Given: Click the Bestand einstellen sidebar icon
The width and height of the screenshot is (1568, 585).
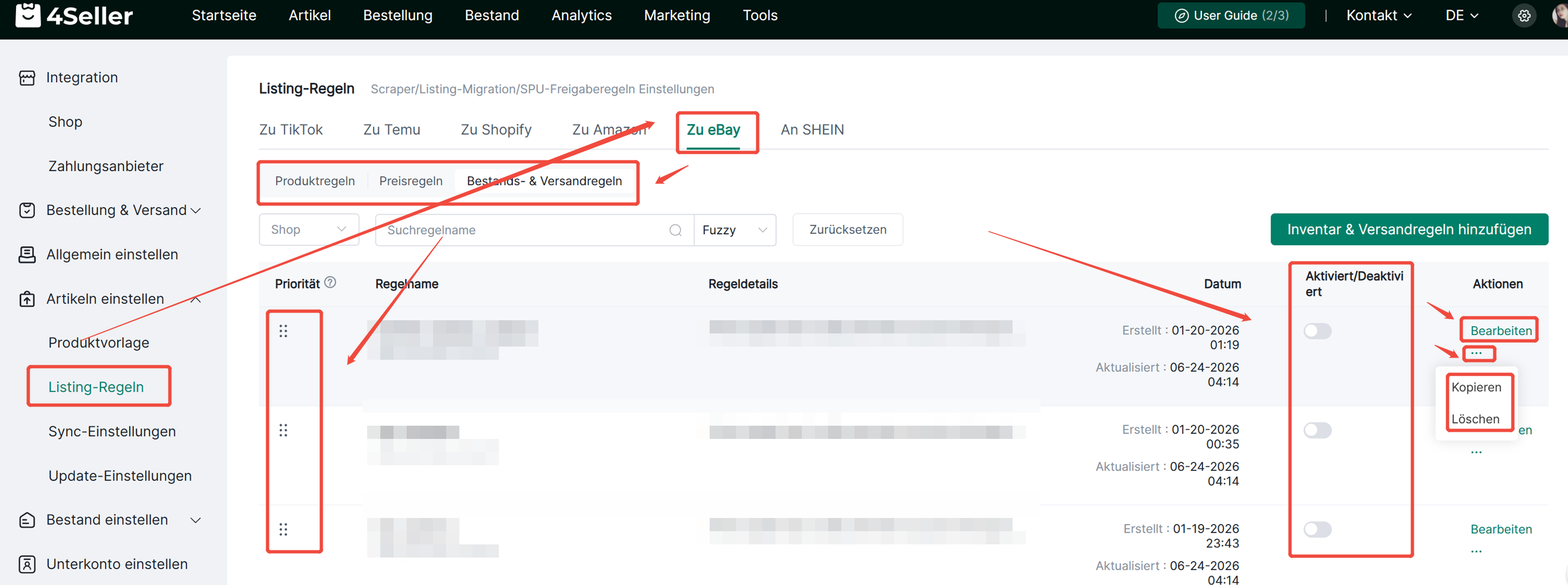Looking at the screenshot, I should tap(27, 520).
